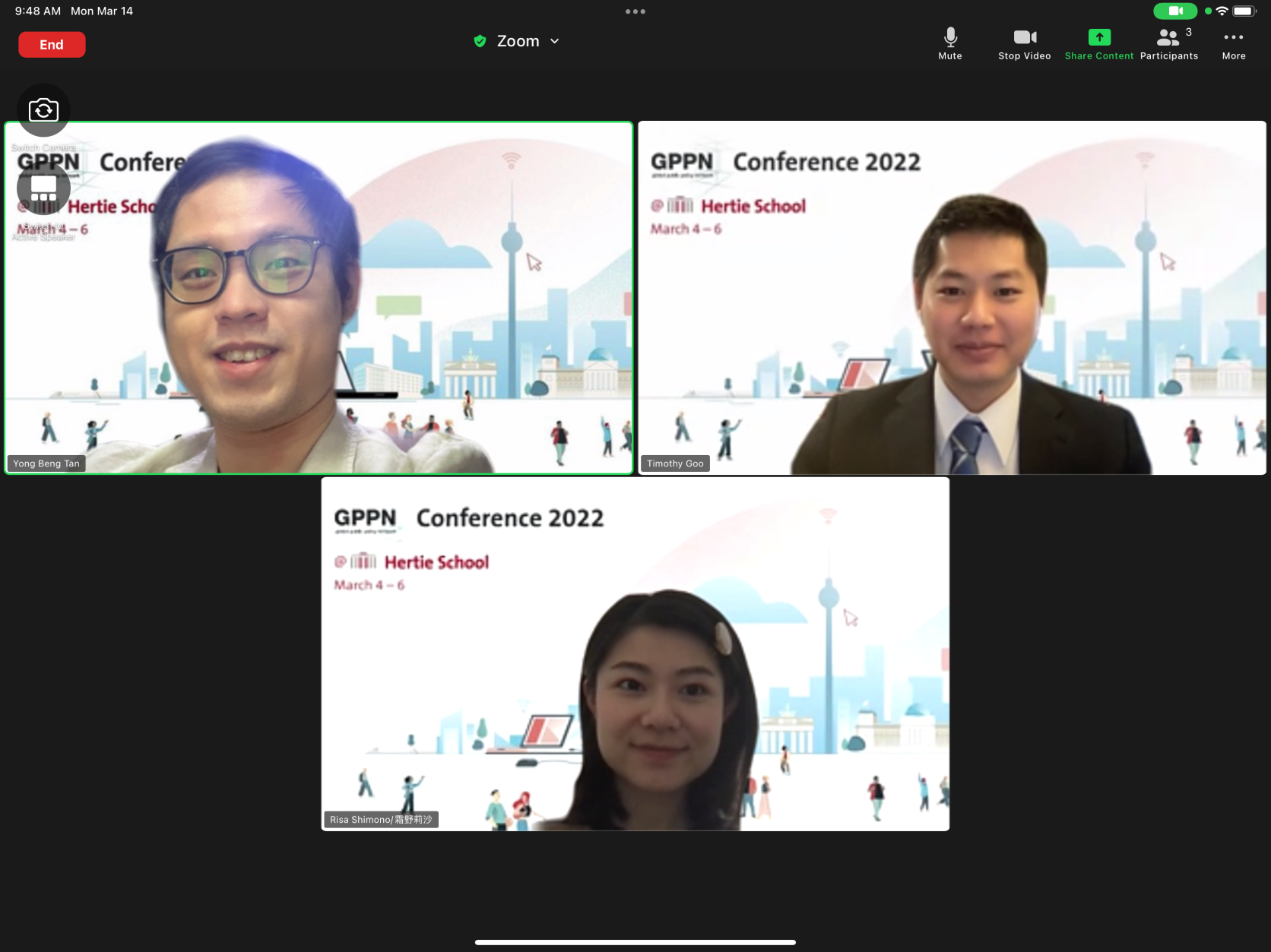Tap the Switch Camera icon
The image size is (1271, 952).
43,111
